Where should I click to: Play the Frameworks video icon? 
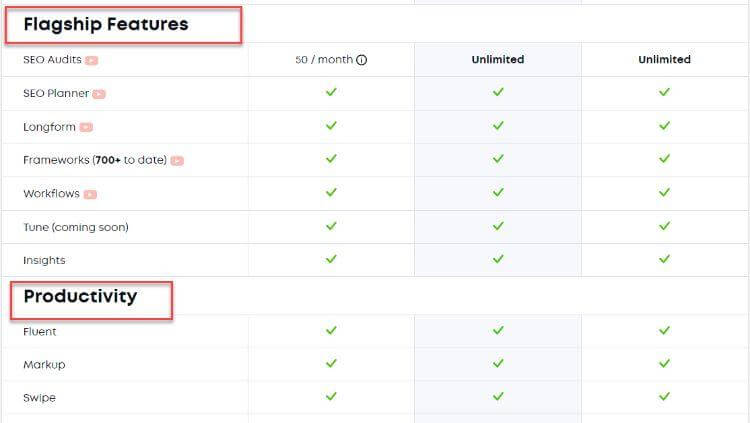pyautogui.click(x=177, y=161)
